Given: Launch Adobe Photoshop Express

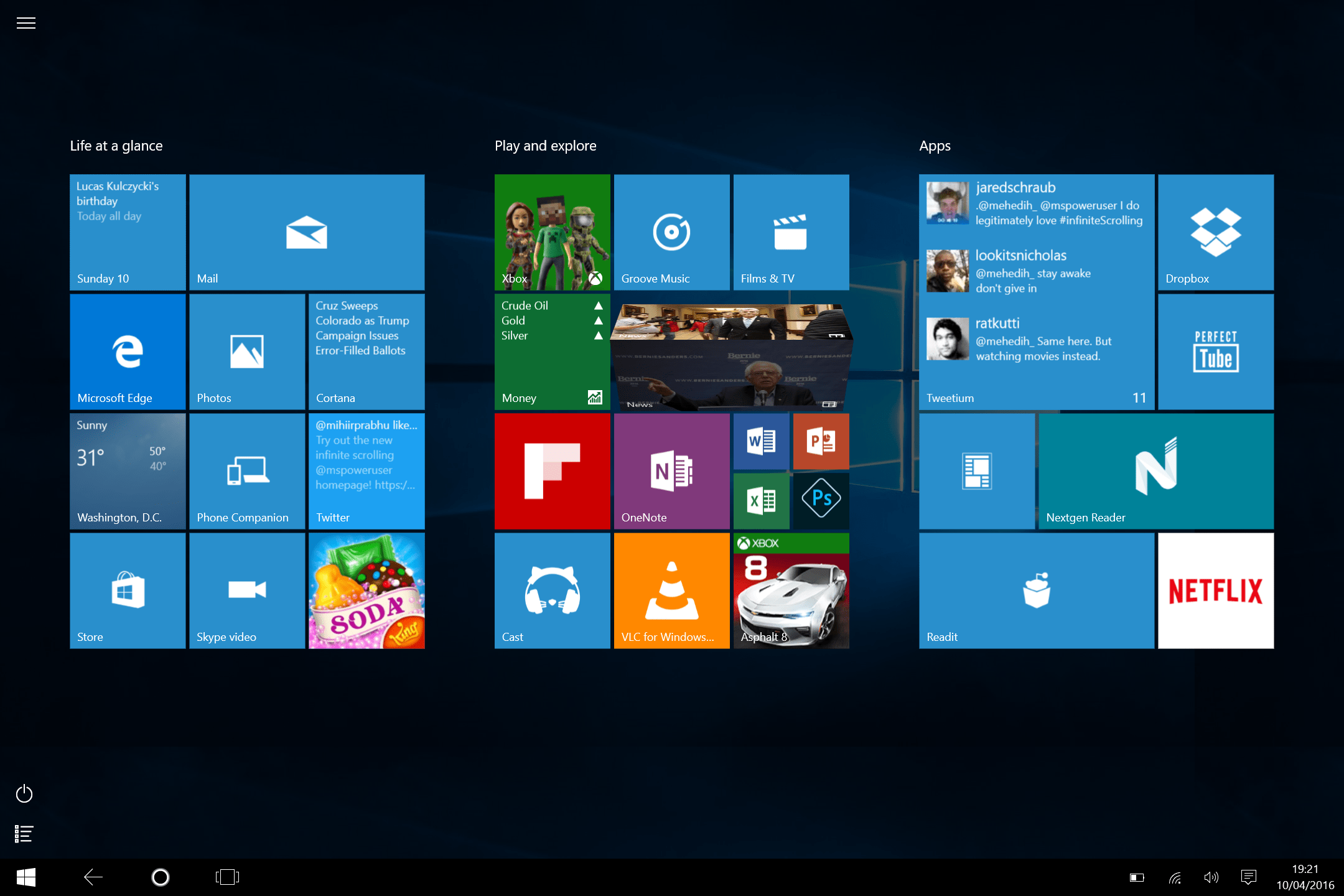Looking at the screenshot, I should (x=821, y=500).
